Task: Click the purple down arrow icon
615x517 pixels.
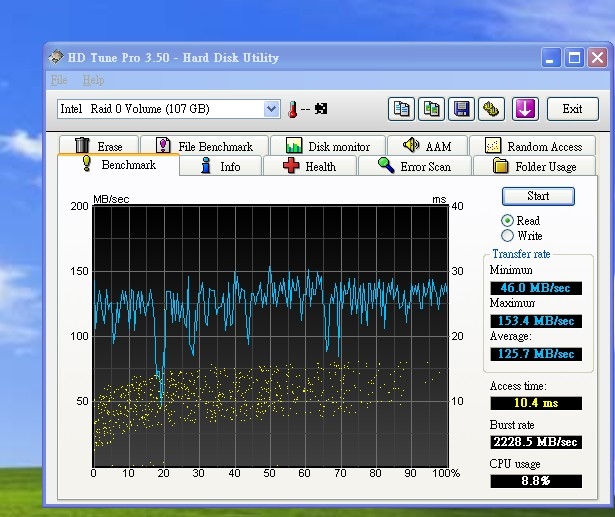Action: (526, 108)
